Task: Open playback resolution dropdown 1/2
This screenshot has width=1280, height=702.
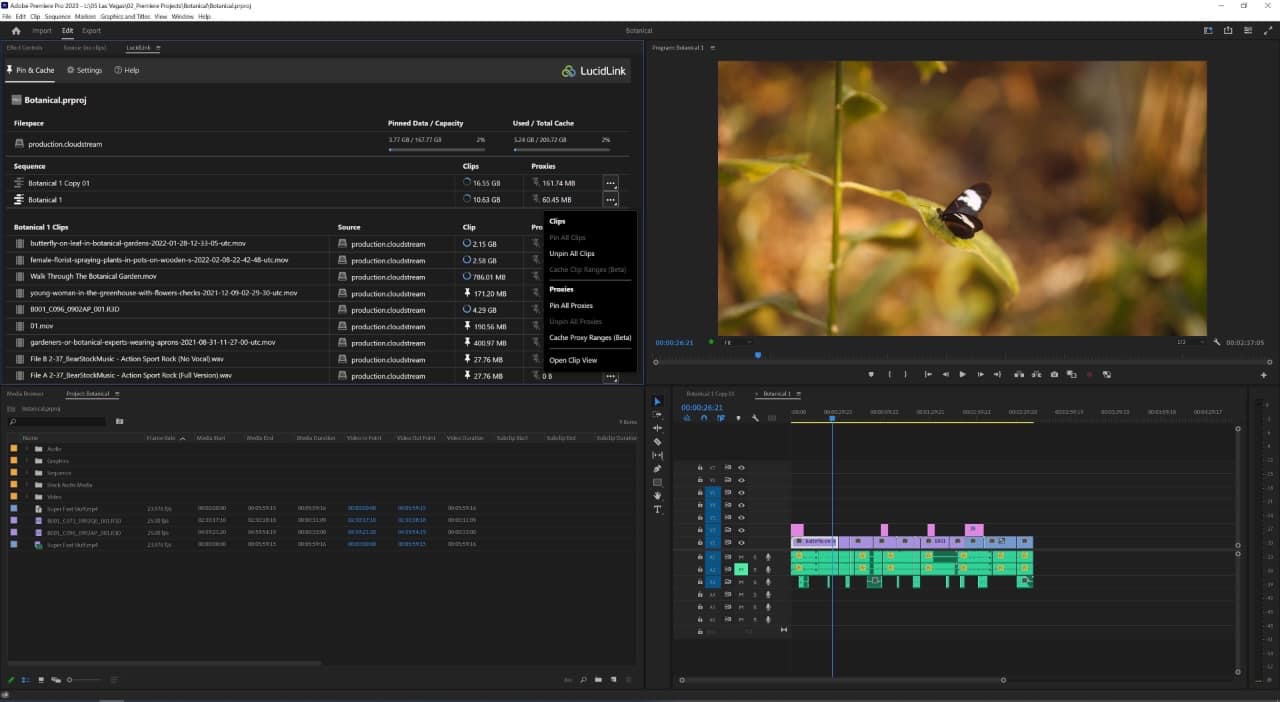Action: 1190,342
